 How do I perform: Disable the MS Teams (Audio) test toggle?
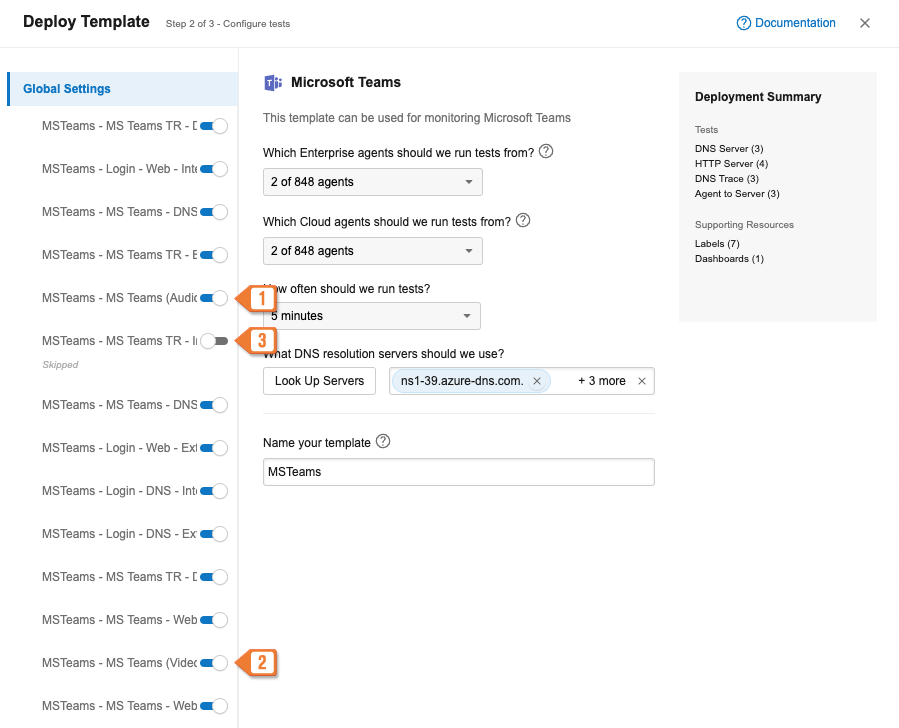click(214, 298)
